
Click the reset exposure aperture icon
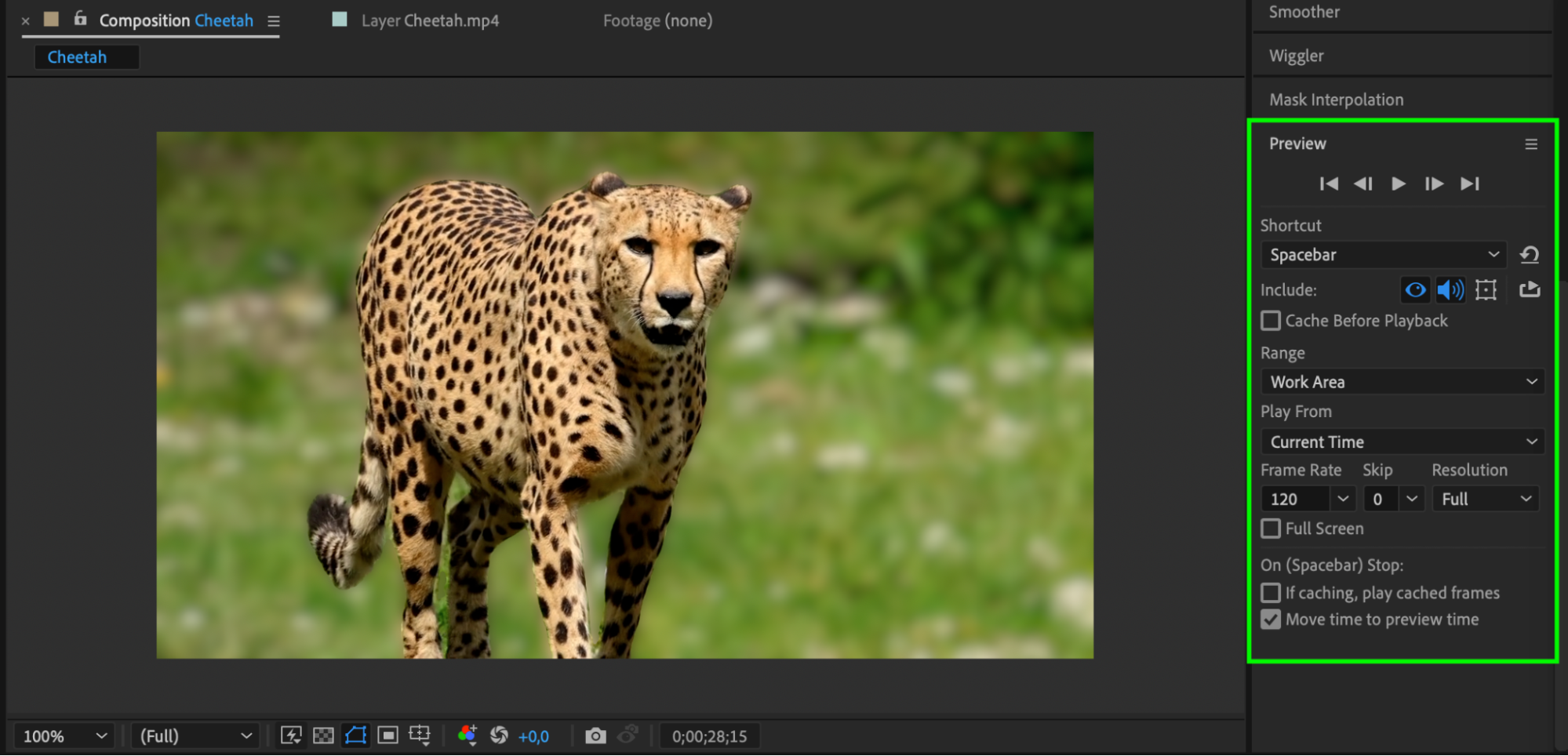click(499, 736)
